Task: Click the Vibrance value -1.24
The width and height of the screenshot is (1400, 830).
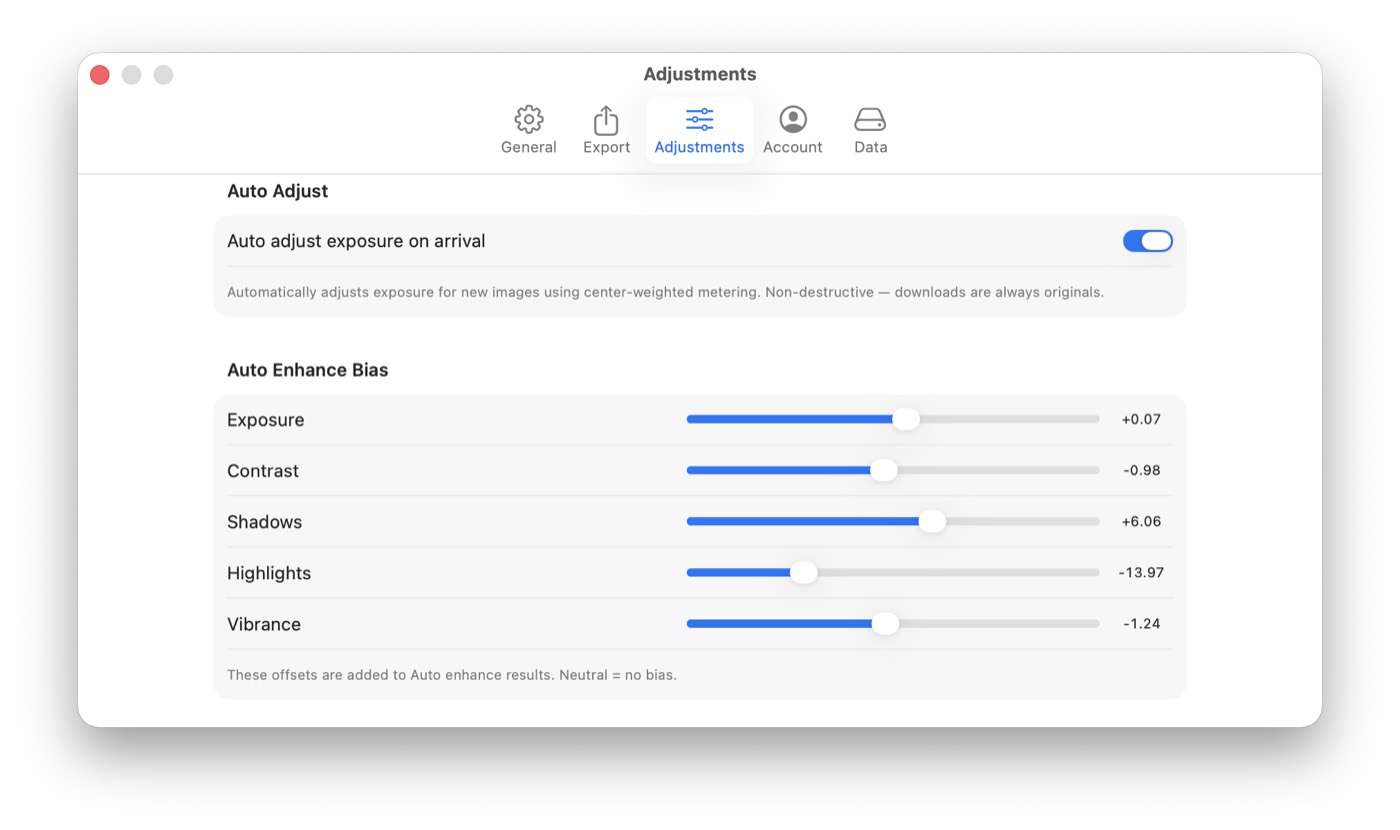Action: pyautogui.click(x=1141, y=623)
